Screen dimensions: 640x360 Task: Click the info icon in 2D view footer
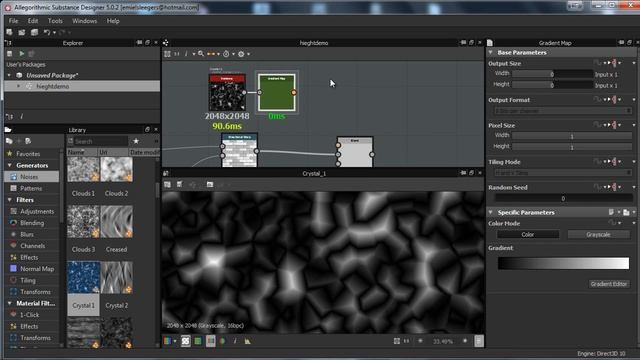tap(235, 341)
